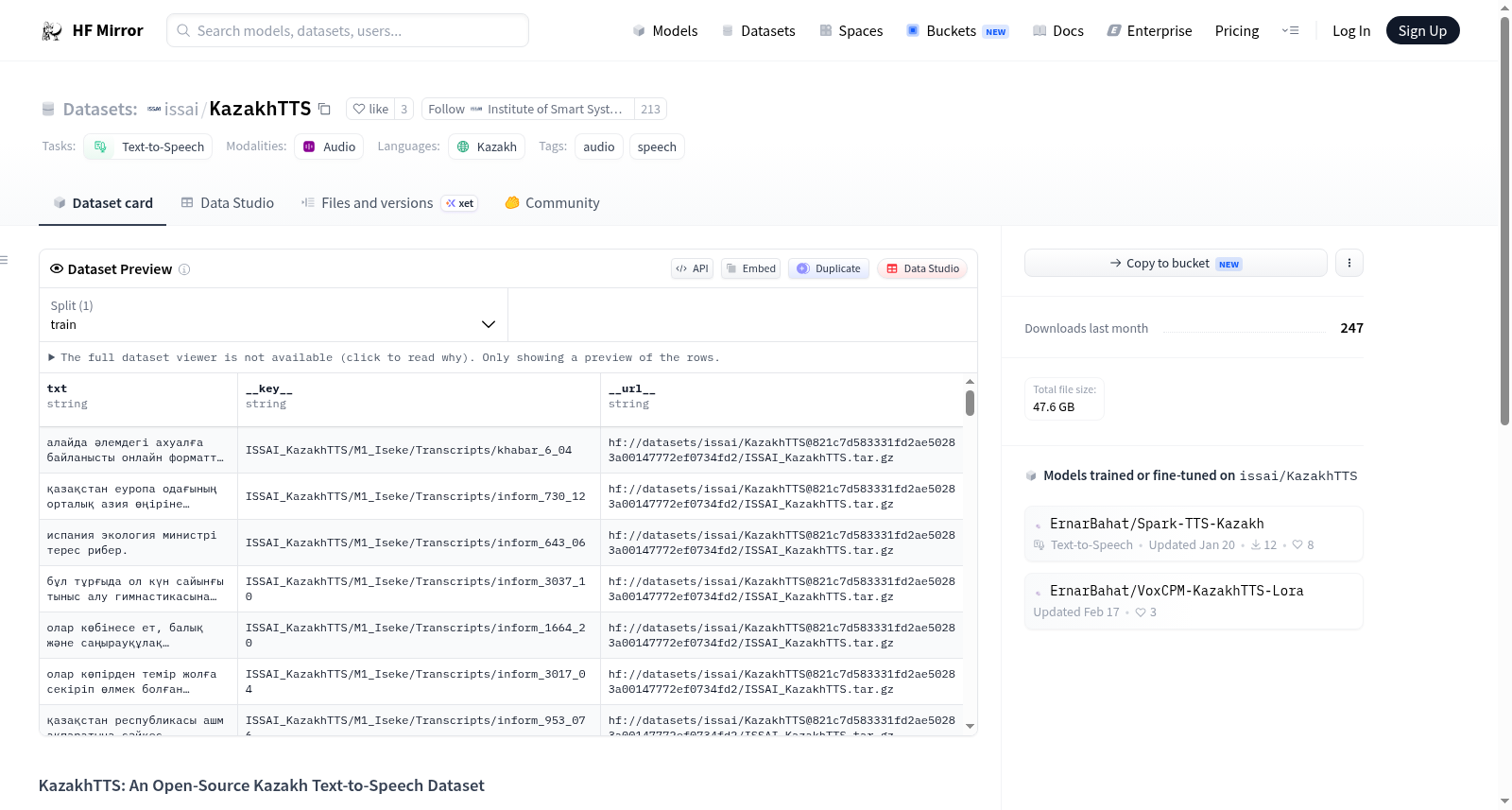Click the preview table scroll-up arrow
The width and height of the screenshot is (1512, 810).
pos(970,382)
